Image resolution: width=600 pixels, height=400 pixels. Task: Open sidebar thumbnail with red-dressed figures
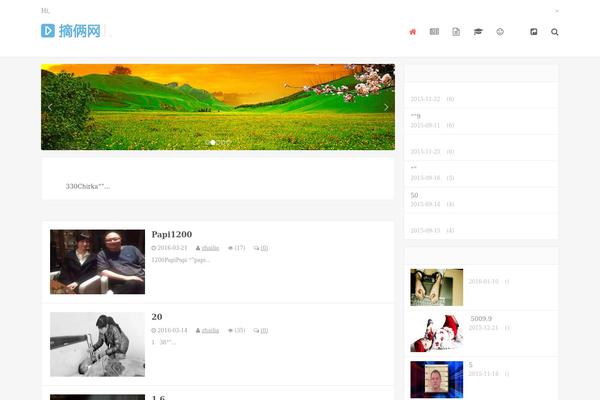437,333
